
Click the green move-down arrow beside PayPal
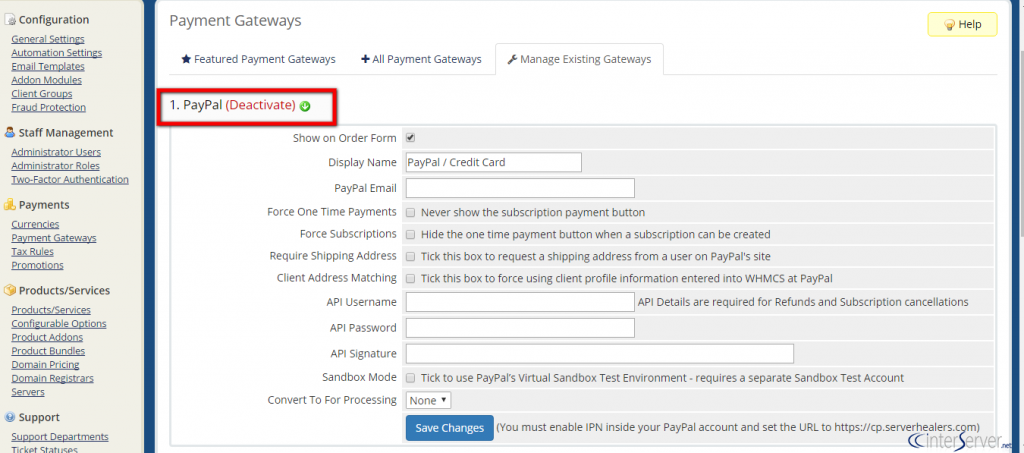(x=304, y=106)
